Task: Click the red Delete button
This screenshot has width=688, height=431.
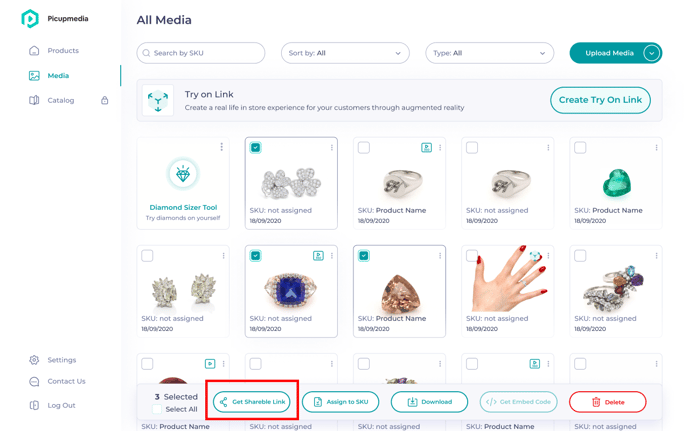Action: [x=608, y=402]
